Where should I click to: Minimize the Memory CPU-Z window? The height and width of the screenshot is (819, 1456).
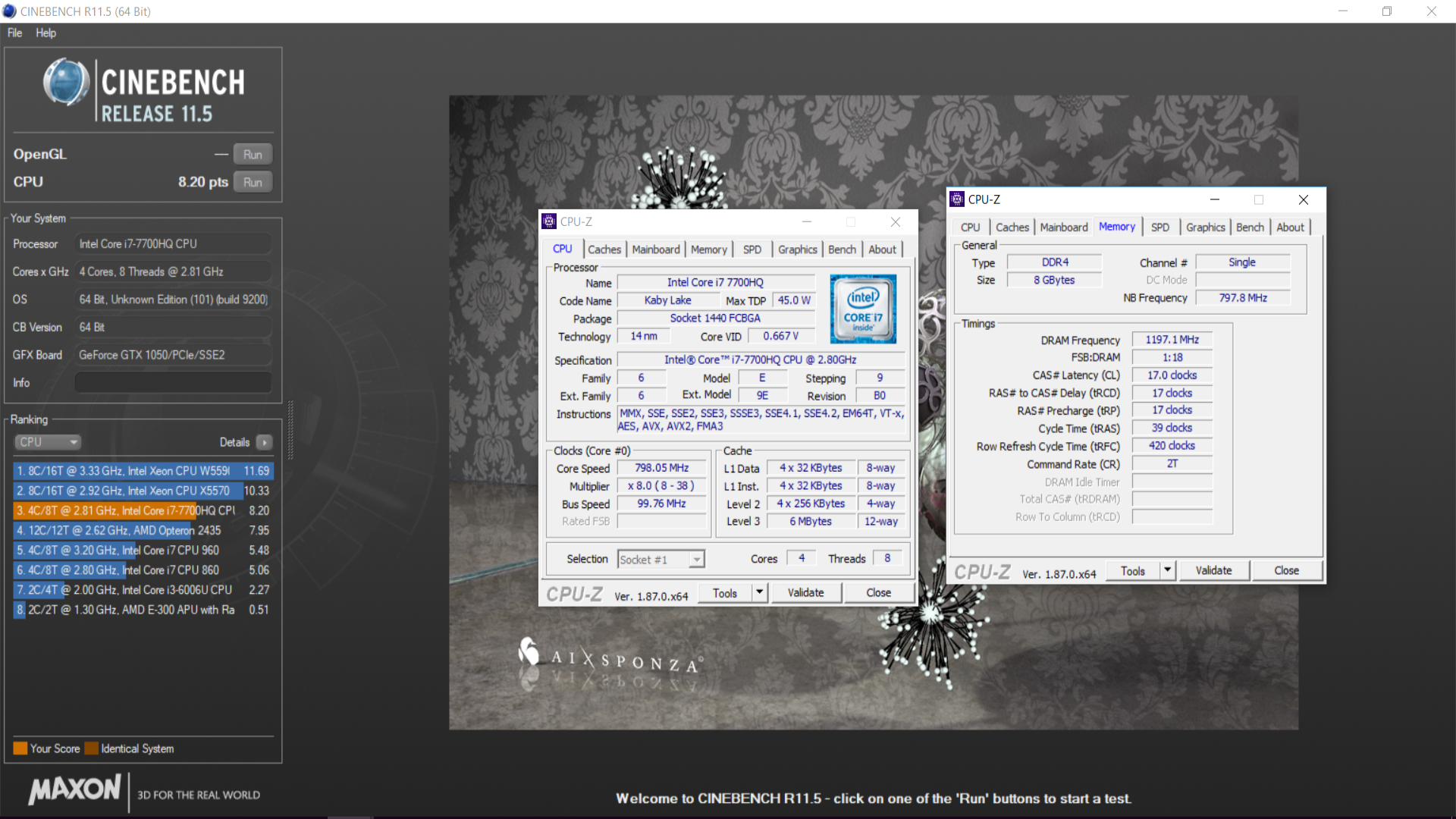(1215, 199)
